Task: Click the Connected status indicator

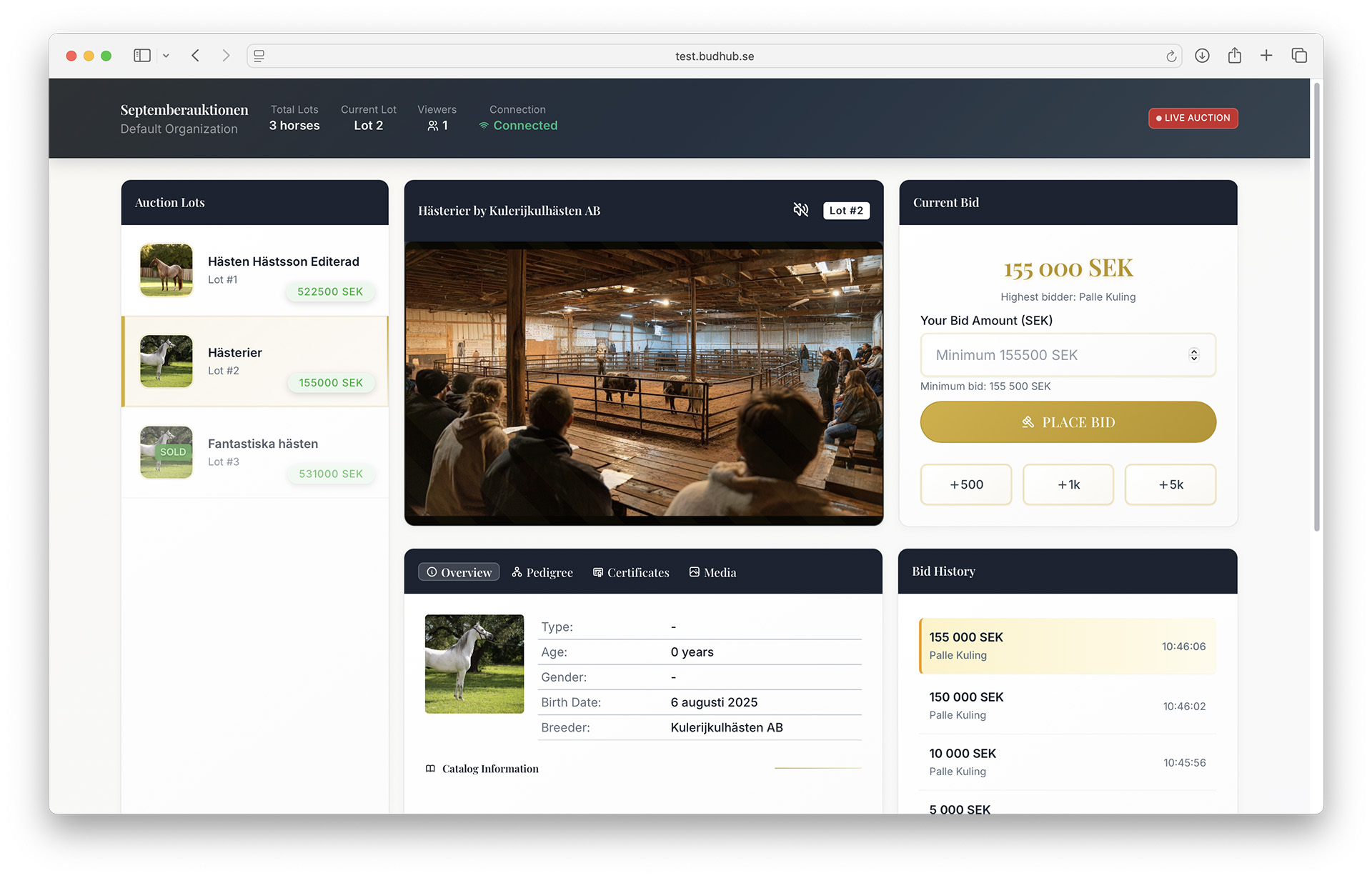Action: pos(518,126)
